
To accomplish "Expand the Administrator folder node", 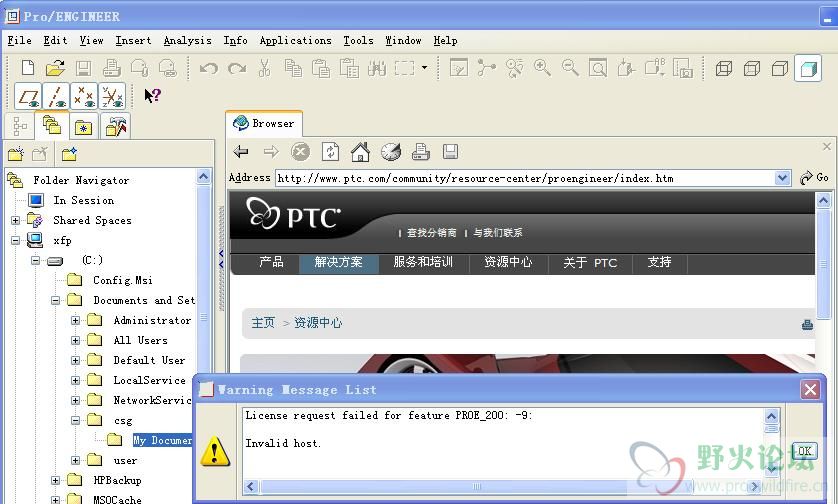I will click(75, 321).
